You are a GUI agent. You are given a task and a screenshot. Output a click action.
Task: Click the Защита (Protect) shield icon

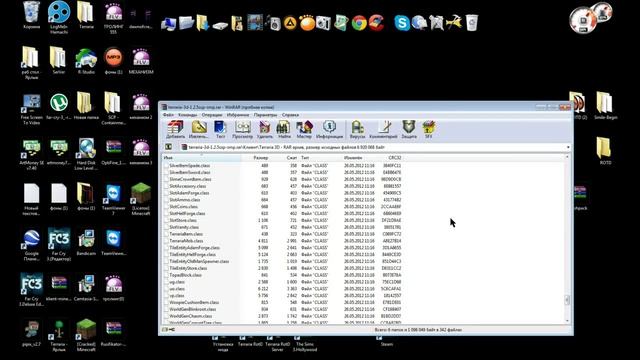(x=409, y=129)
